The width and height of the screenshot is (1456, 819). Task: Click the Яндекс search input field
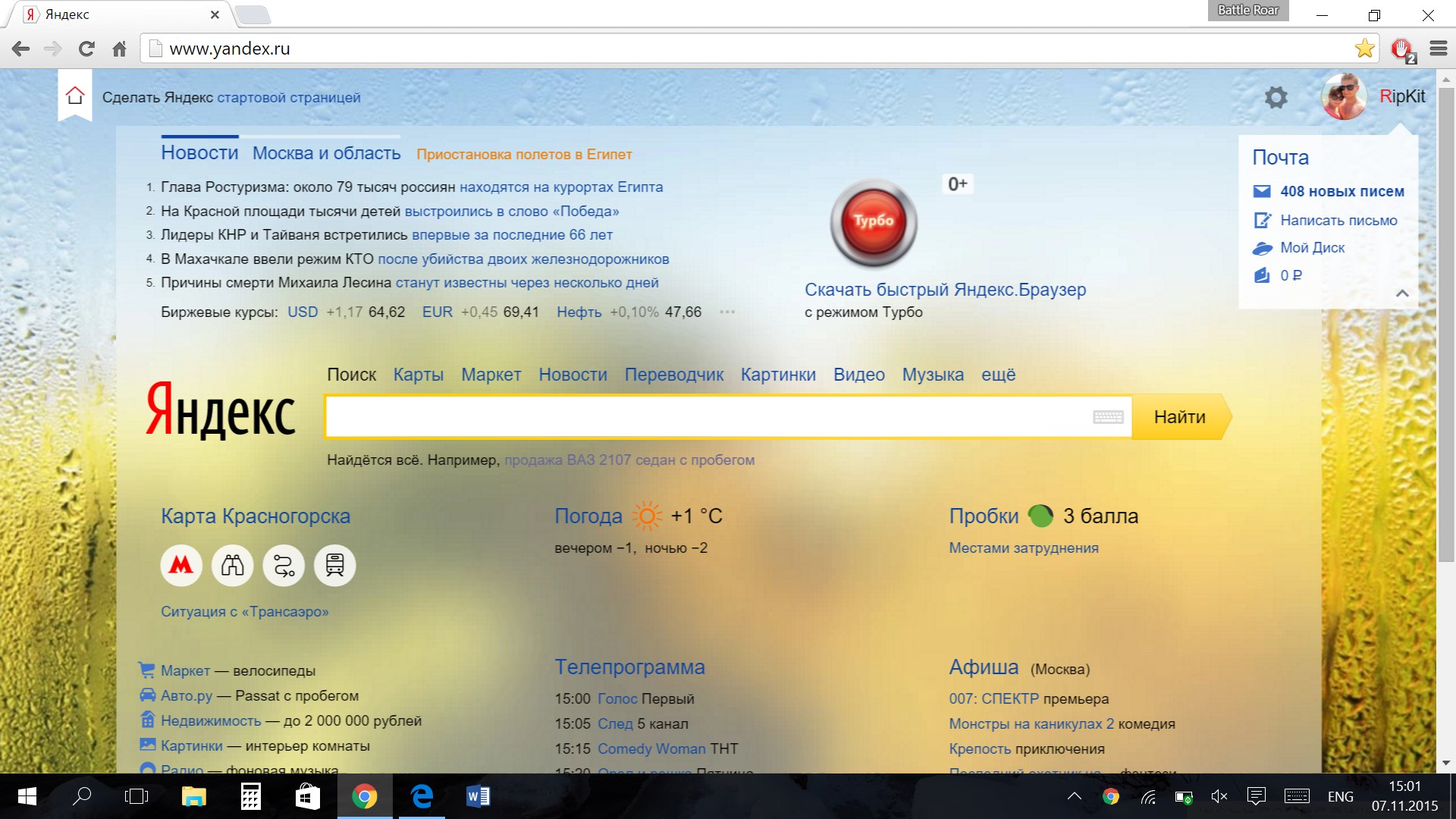(727, 417)
